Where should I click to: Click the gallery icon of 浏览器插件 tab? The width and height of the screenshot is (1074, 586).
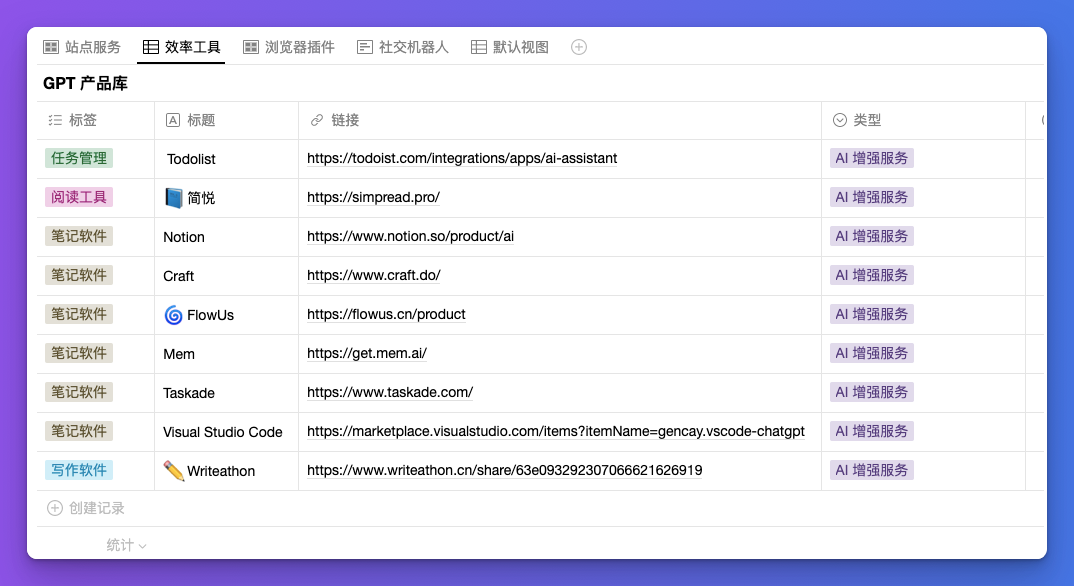251,47
